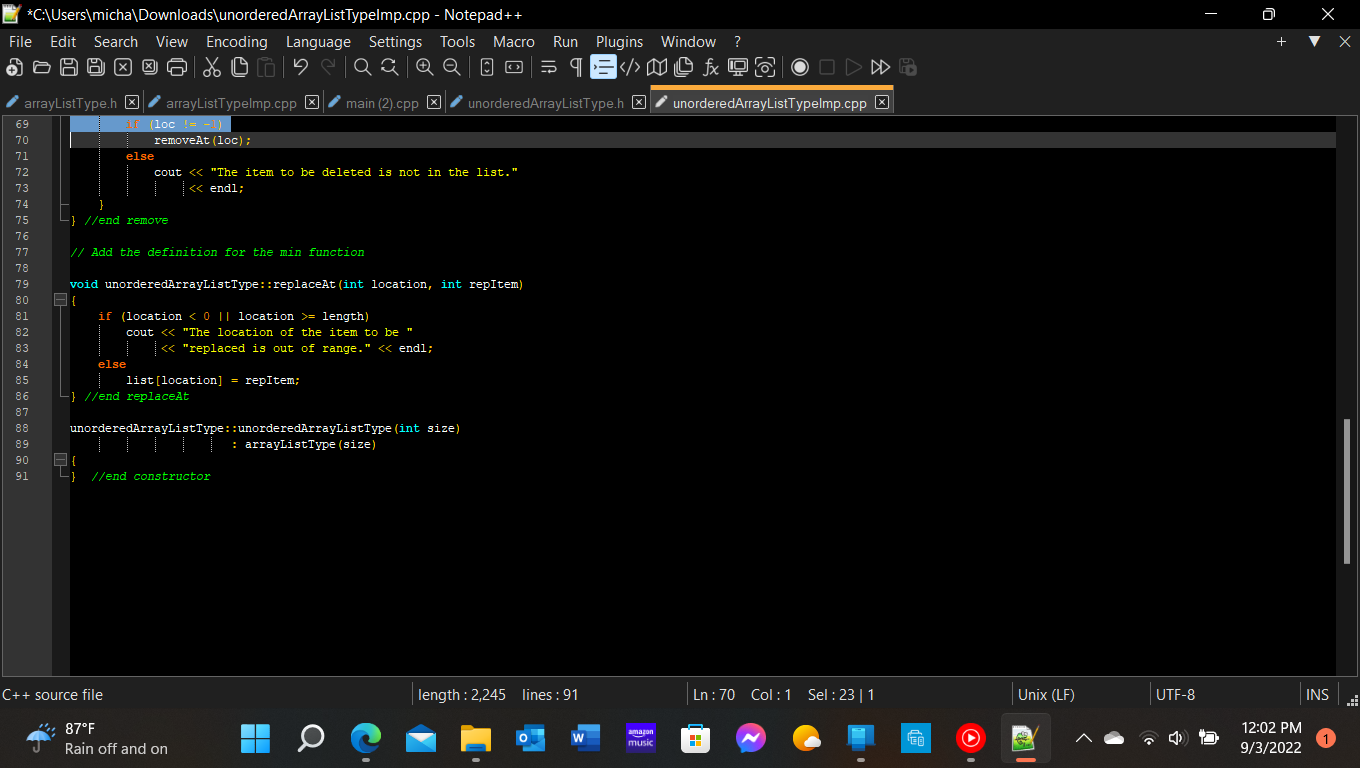Switch to the main (2).cpp tab

coord(381,103)
